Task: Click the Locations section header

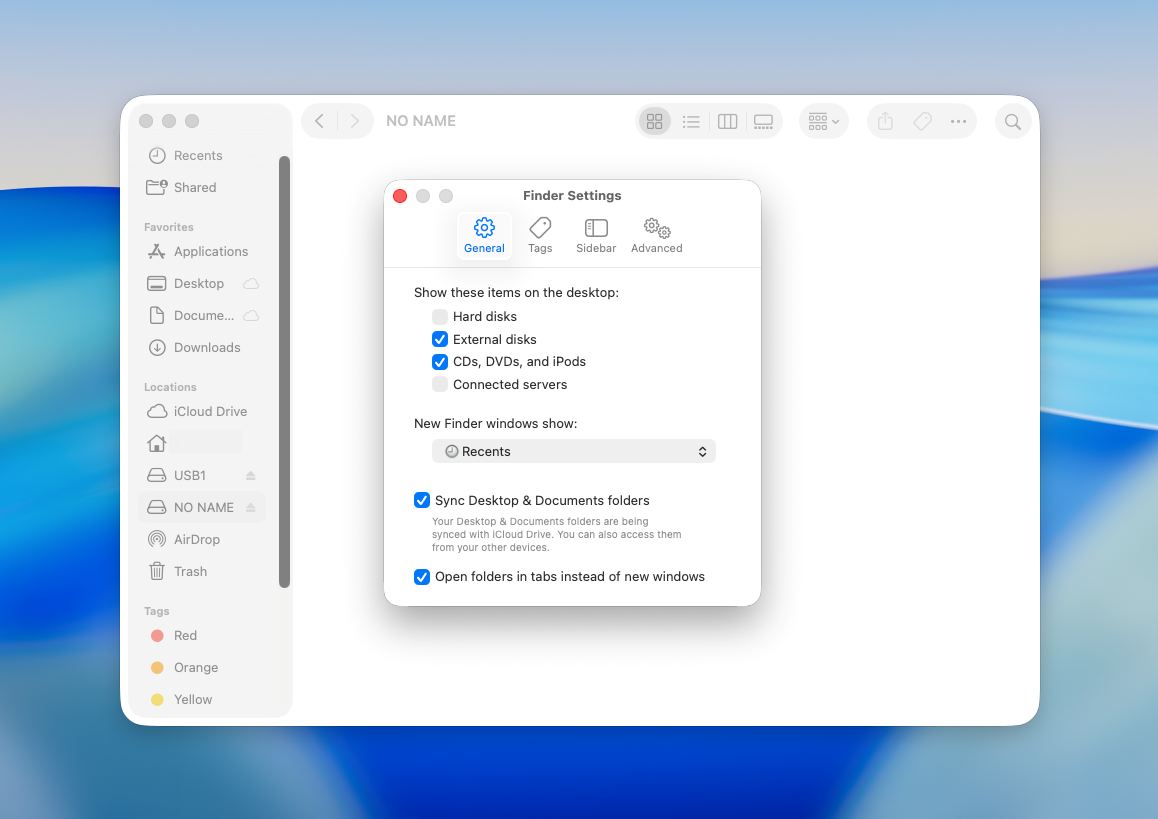Action: [170, 387]
